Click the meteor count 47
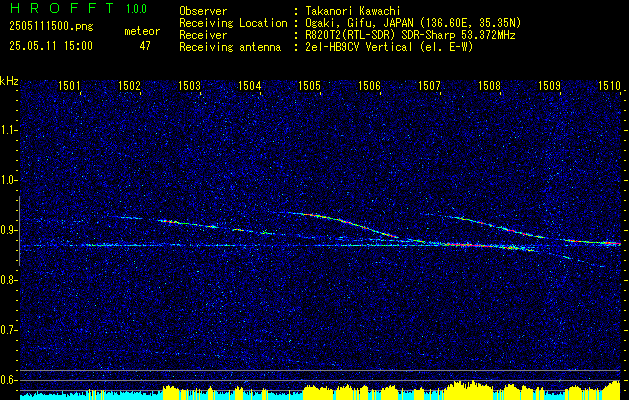Viewport: 629px width, 400px height. click(145, 46)
